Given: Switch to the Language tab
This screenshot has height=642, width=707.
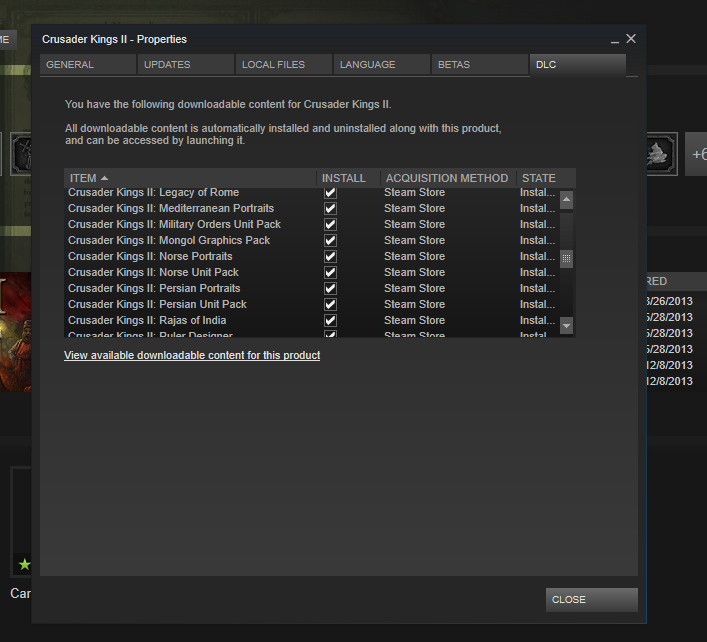Looking at the screenshot, I should pyautogui.click(x=381, y=65).
